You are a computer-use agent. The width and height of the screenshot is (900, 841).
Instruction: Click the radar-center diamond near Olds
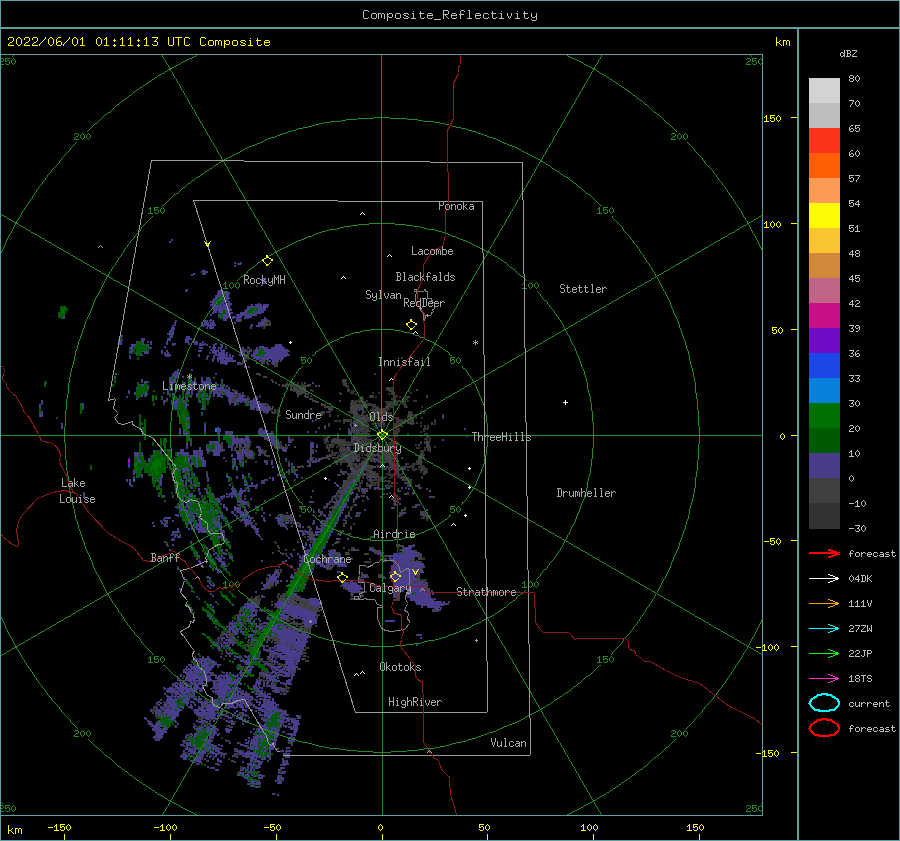[x=382, y=435]
